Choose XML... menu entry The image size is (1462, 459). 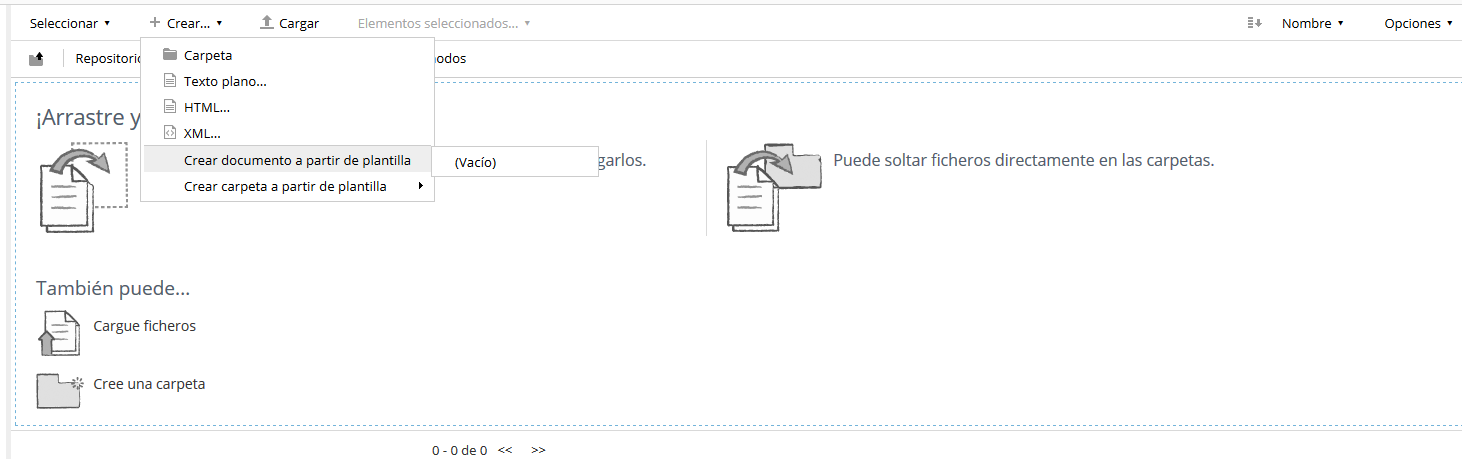click(x=288, y=133)
